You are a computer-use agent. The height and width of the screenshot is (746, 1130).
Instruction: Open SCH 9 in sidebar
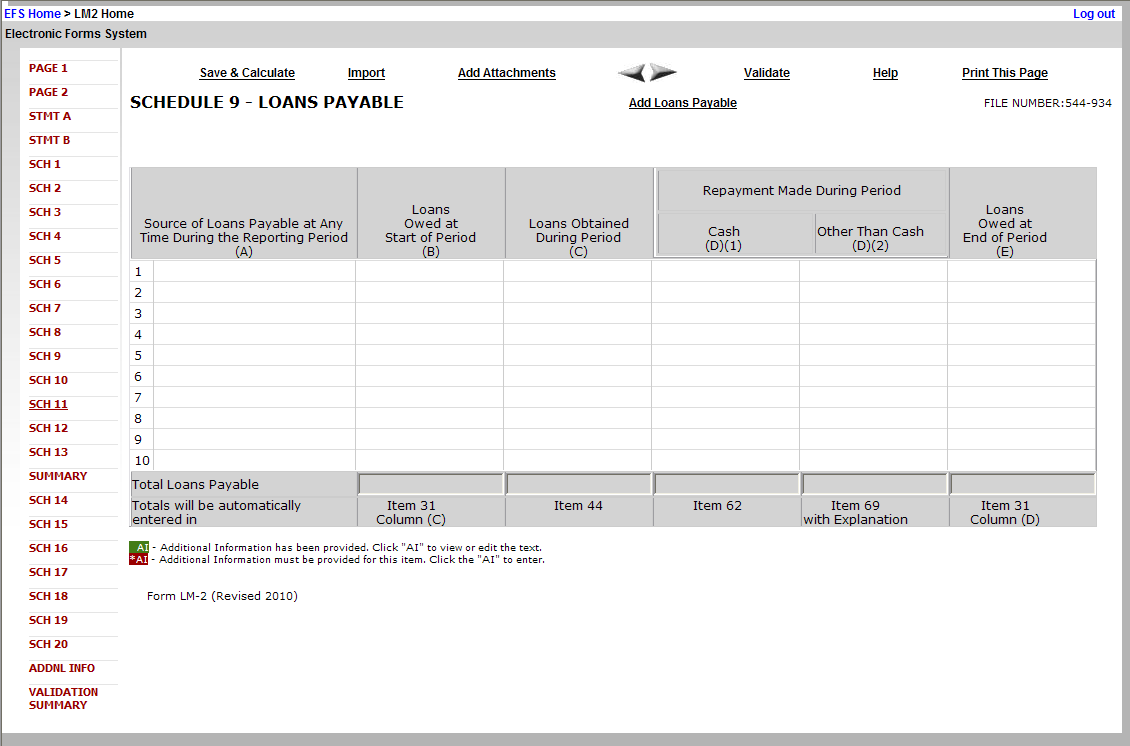click(x=45, y=356)
